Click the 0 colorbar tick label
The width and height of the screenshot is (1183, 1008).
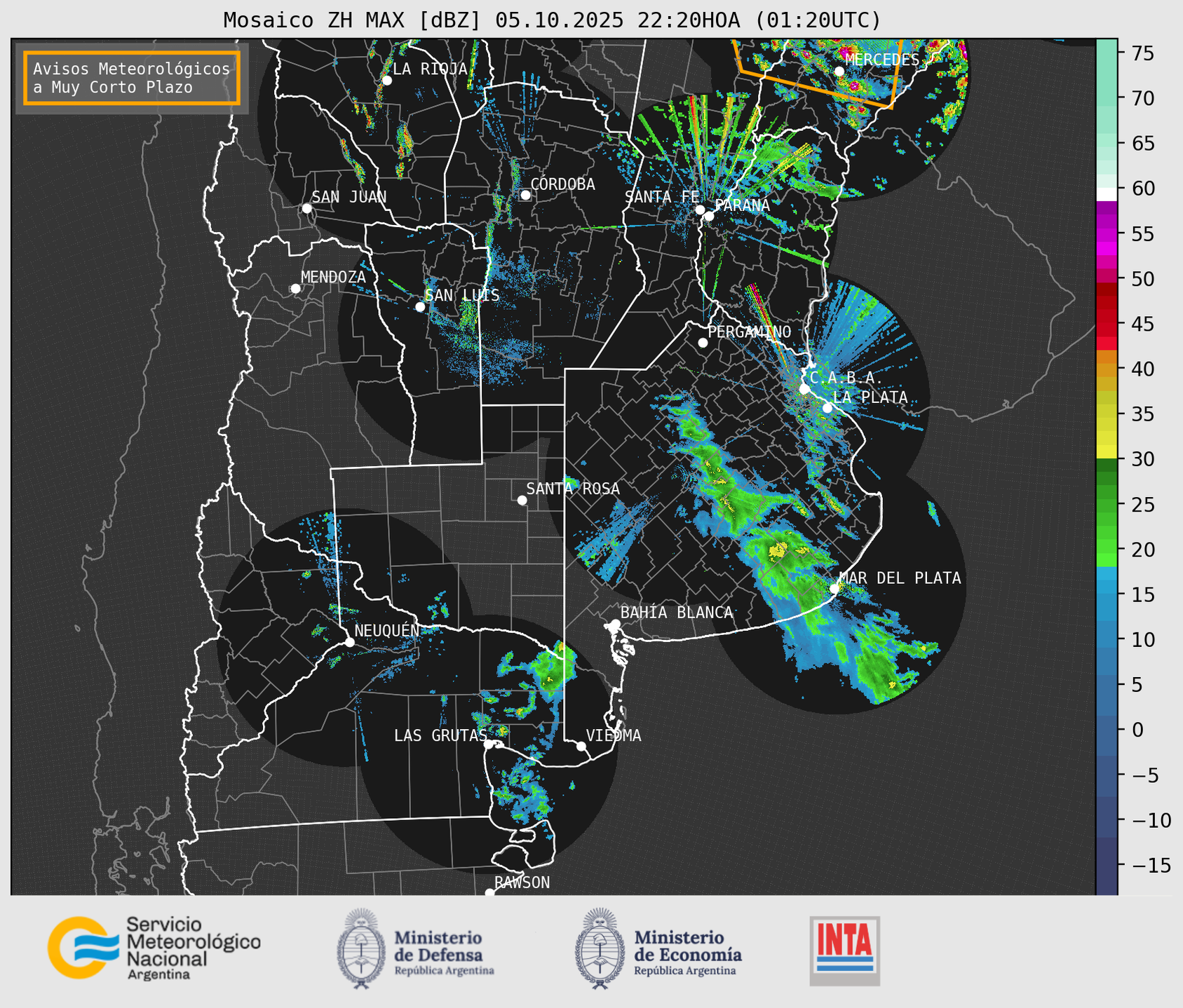point(1137,730)
